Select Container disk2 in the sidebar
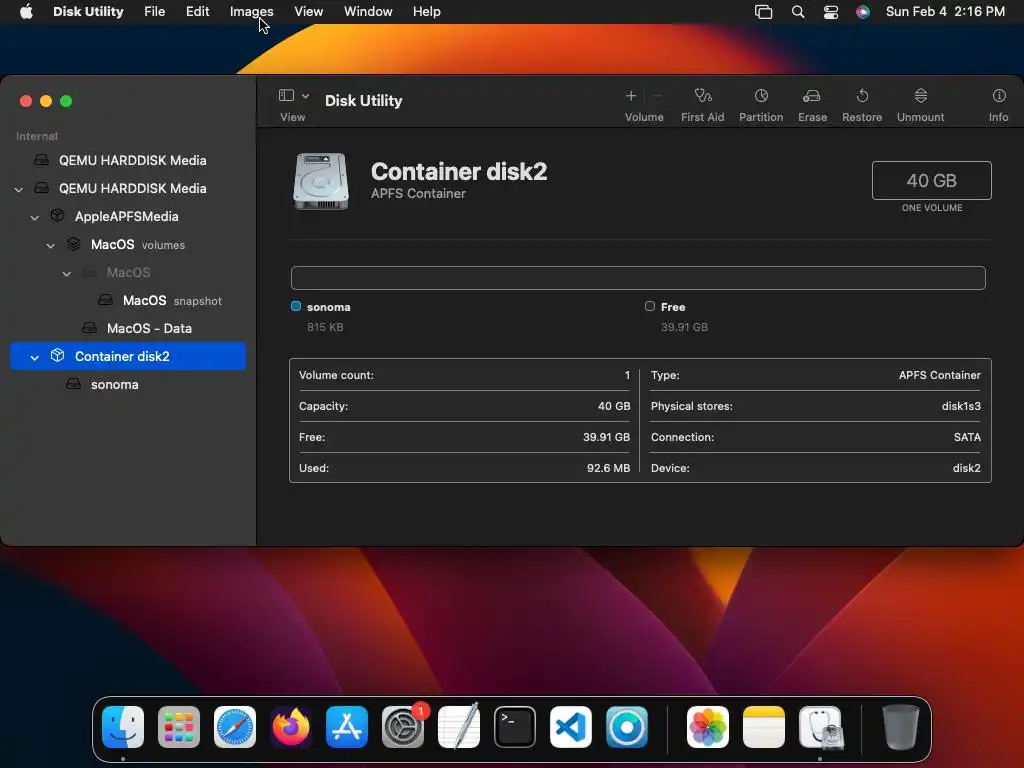This screenshot has height=768, width=1024. tap(128, 356)
